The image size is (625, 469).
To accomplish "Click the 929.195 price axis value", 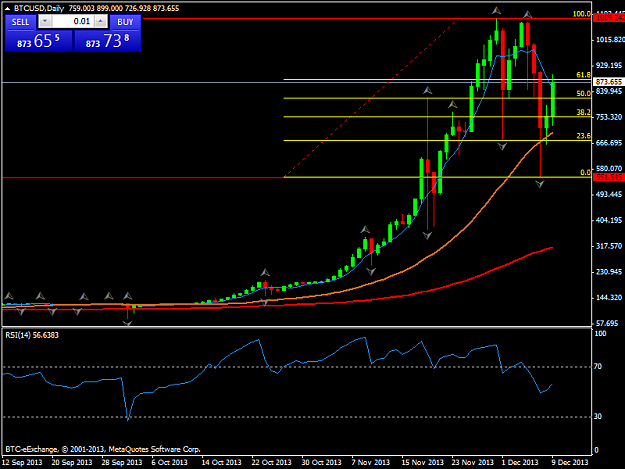I will pos(610,65).
